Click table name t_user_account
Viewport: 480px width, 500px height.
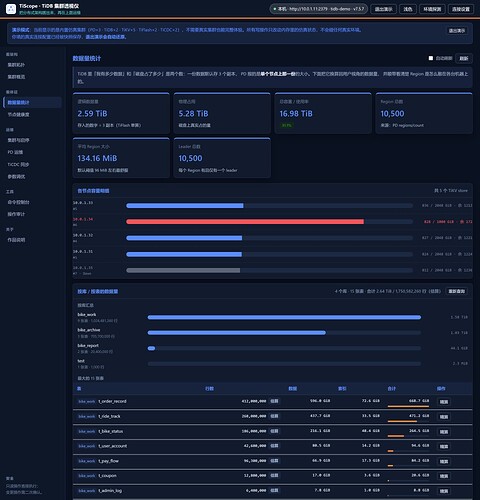(113, 446)
